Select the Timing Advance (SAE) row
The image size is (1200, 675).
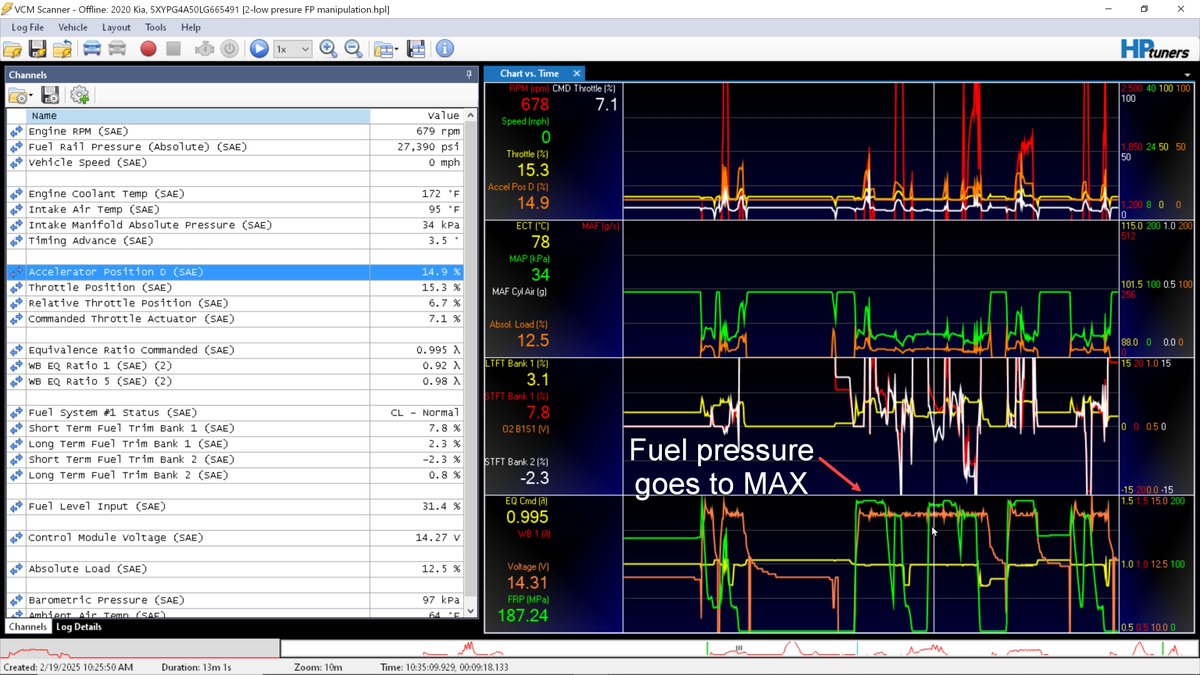coord(235,240)
